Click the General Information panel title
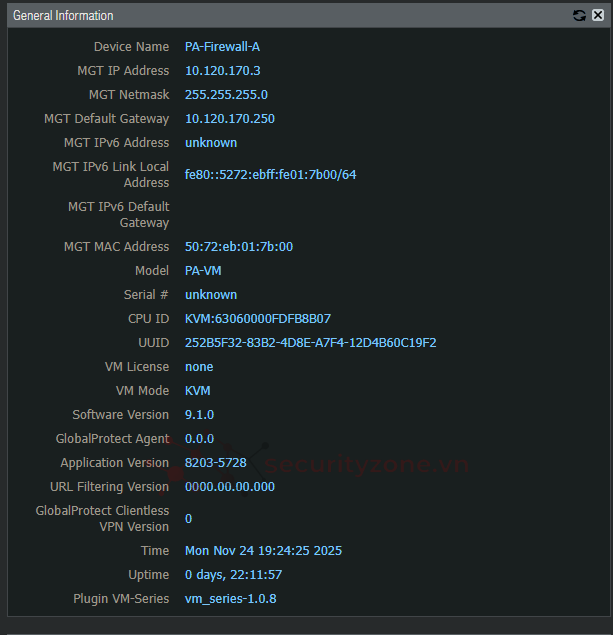 pyautogui.click(x=63, y=16)
